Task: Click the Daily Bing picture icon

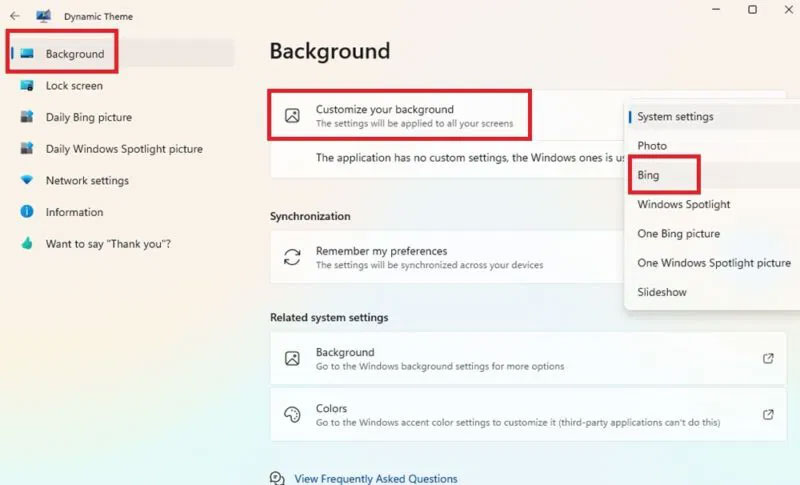Action: pos(27,117)
